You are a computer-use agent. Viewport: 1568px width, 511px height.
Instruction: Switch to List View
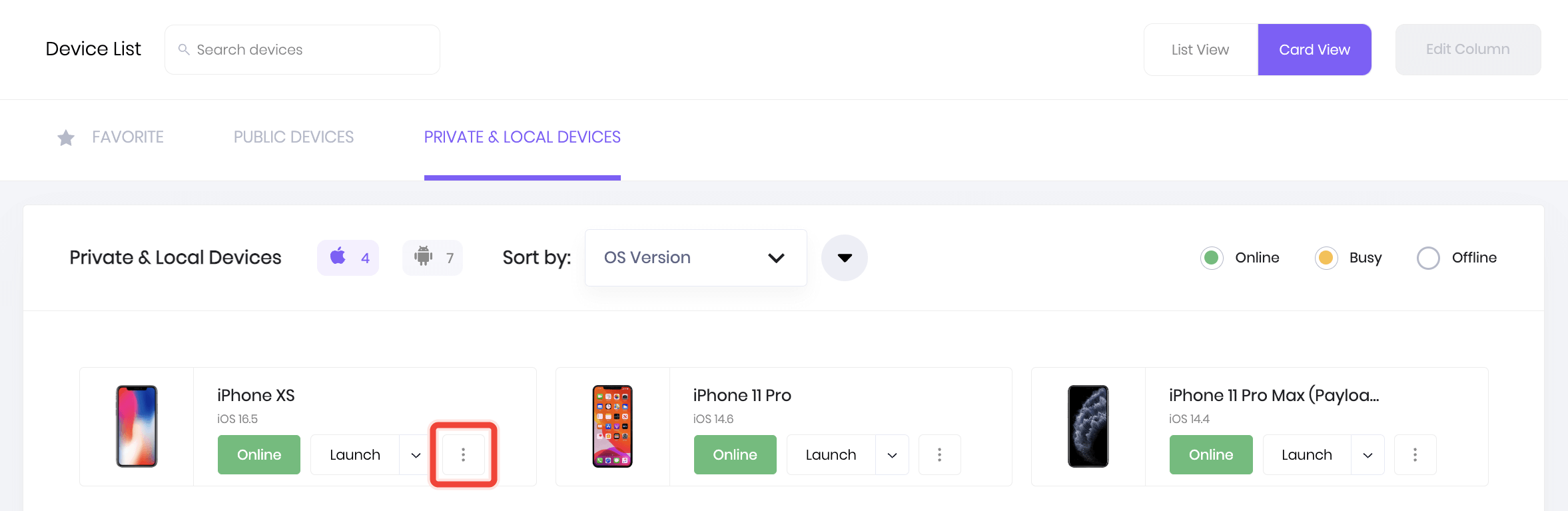(1200, 50)
